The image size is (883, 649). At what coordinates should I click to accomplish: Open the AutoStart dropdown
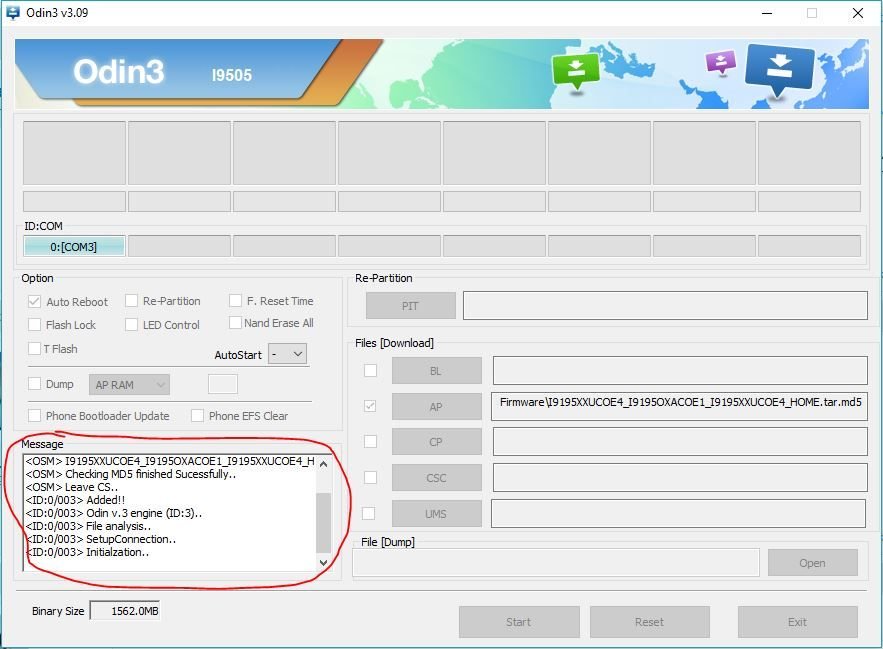[x=287, y=354]
